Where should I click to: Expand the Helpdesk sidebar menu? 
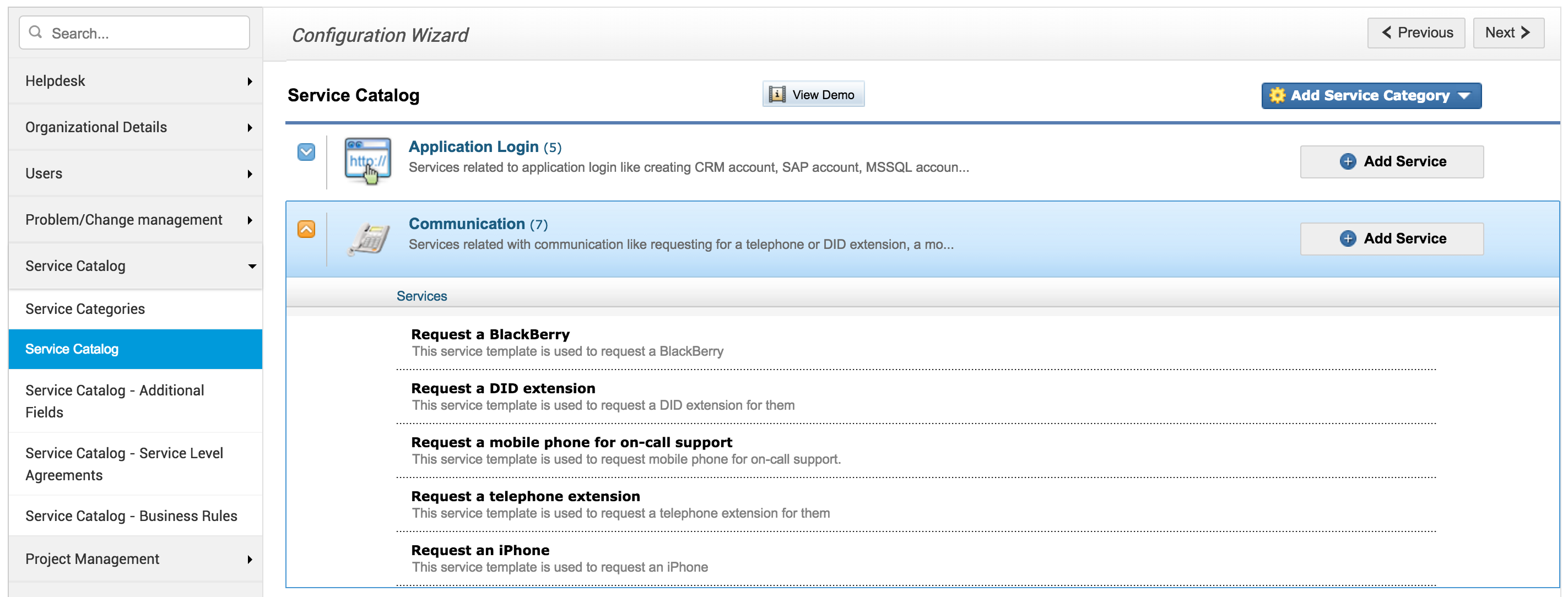pyautogui.click(x=135, y=81)
